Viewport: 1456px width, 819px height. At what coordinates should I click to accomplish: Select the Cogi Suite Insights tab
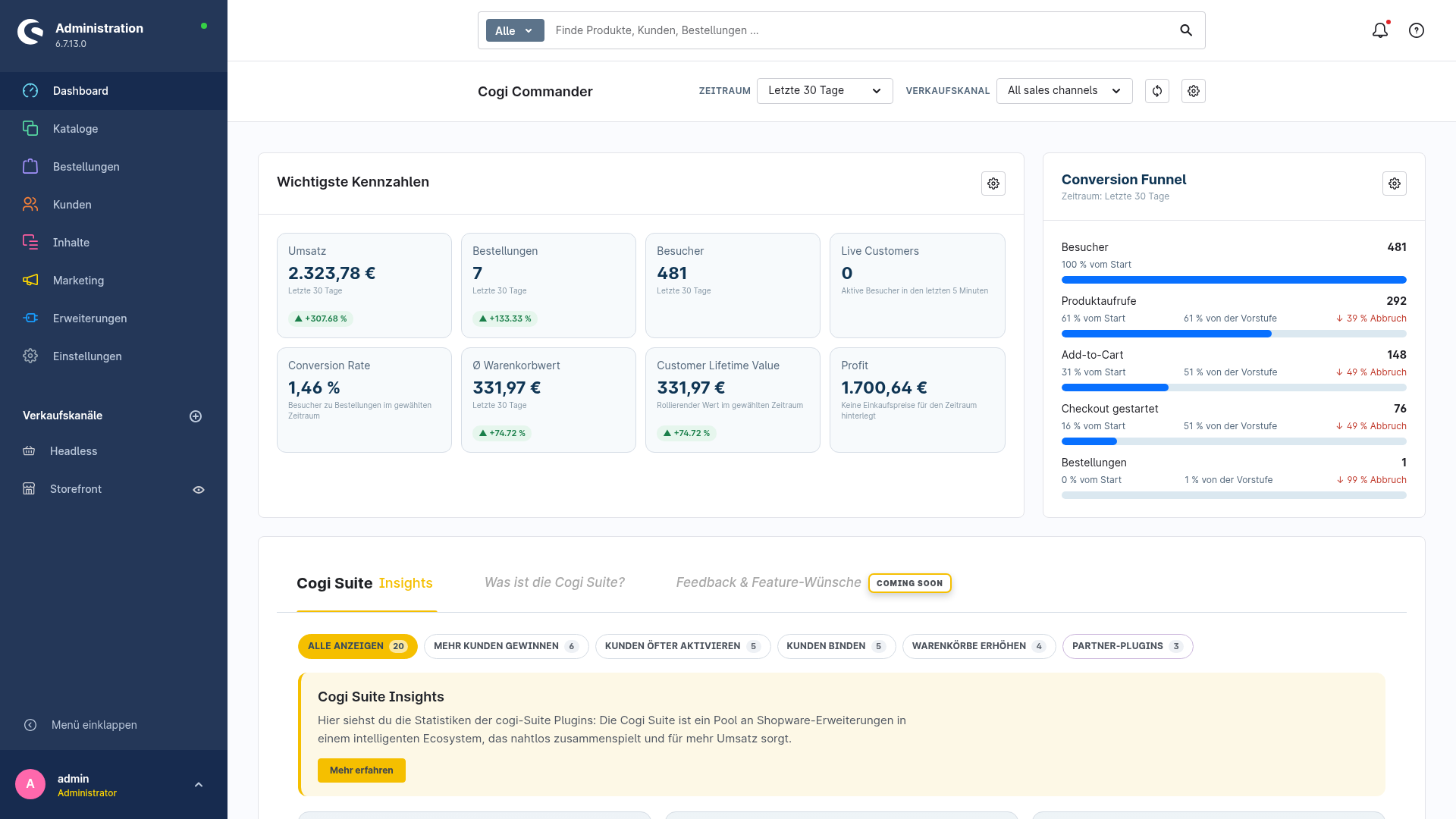(x=365, y=583)
